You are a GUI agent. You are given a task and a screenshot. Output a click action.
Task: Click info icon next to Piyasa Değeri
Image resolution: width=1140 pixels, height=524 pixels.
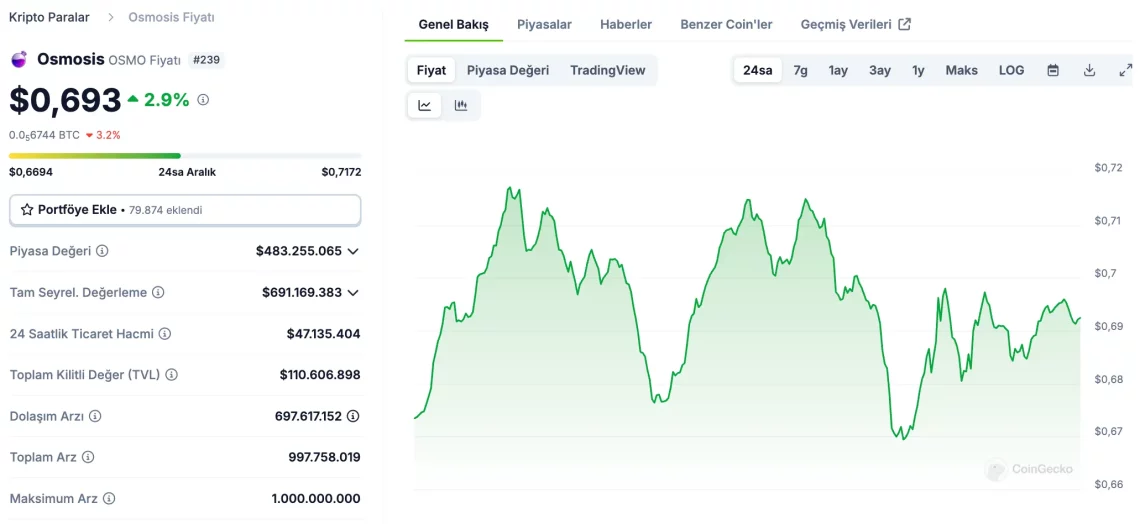click(x=102, y=251)
